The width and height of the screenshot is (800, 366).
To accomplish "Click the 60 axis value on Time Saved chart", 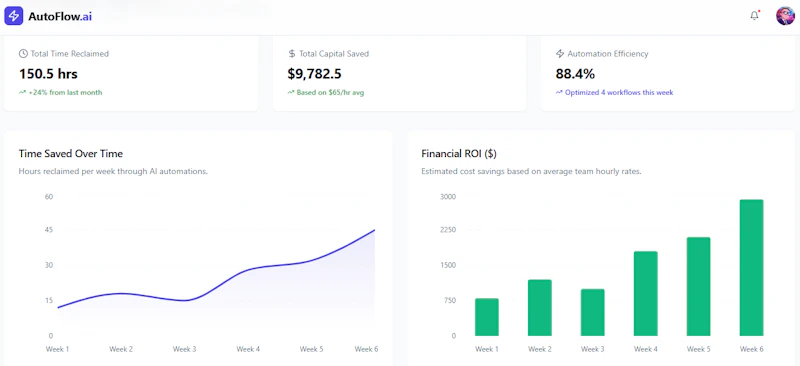I will [x=49, y=197].
